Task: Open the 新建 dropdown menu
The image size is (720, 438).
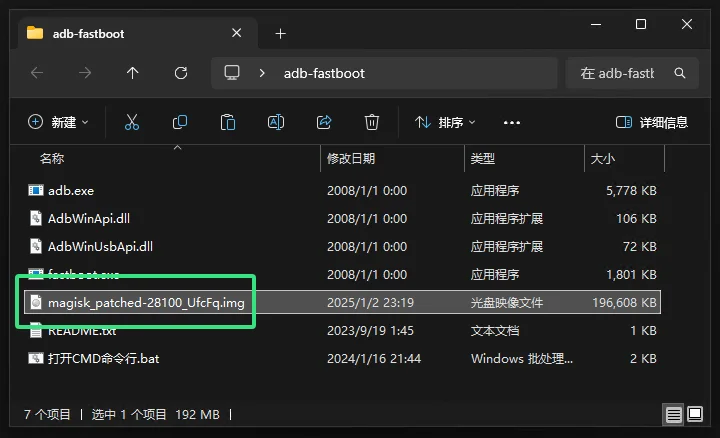Action: point(58,122)
